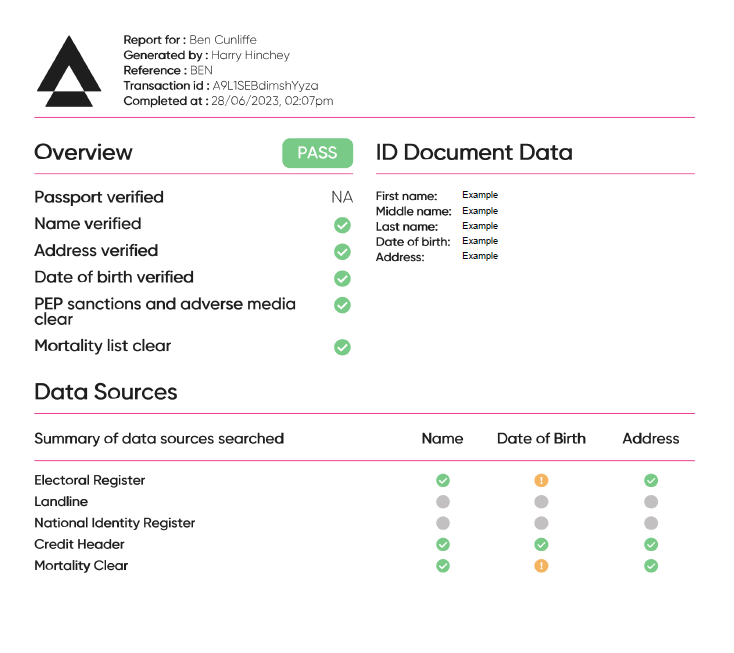Click the Mortality Clear Name check icon
The width and height of the screenshot is (734, 653).
tap(443, 566)
